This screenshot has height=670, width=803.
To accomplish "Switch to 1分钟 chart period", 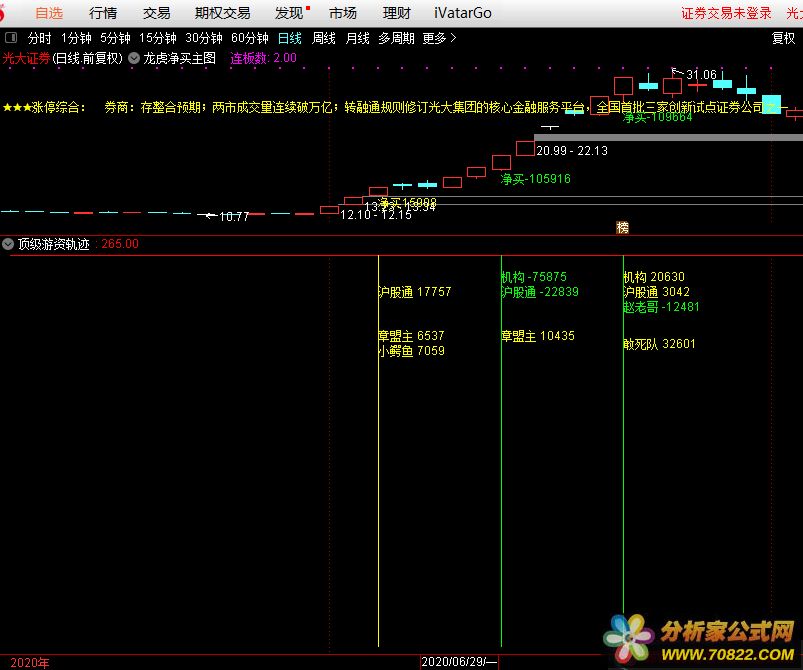I will [x=76, y=38].
